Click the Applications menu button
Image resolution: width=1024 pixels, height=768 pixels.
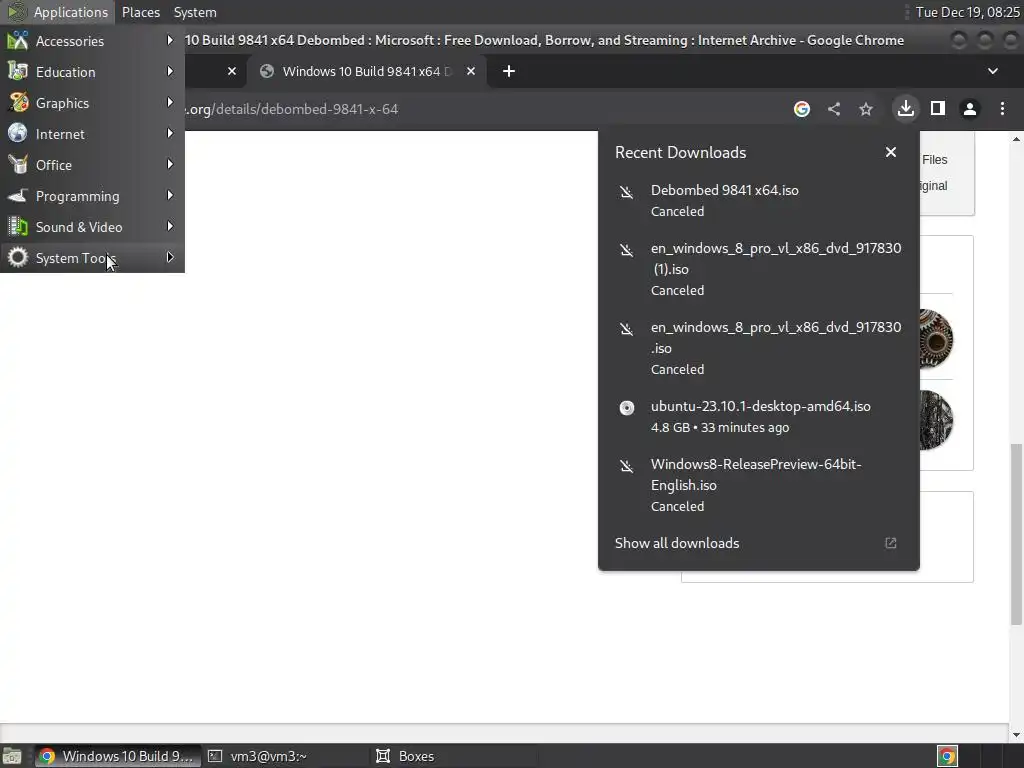tap(58, 12)
